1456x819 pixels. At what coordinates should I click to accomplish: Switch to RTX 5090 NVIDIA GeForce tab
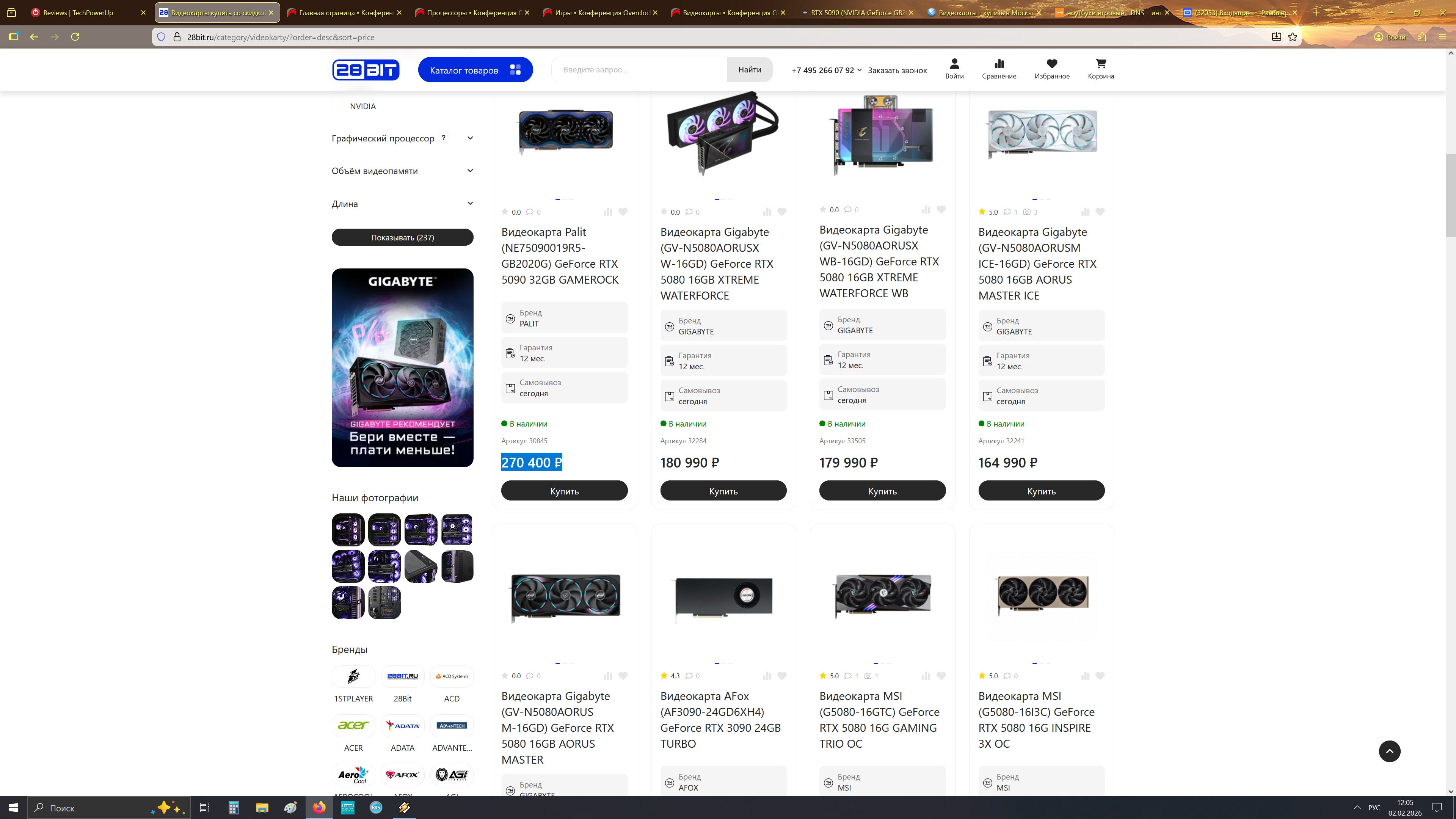click(x=856, y=13)
